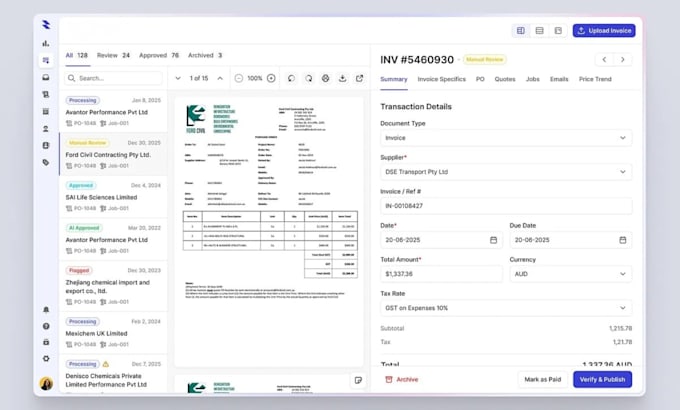The width and height of the screenshot is (680, 410).
Task: Open the tag icon in sidebar
Action: (x=46, y=162)
